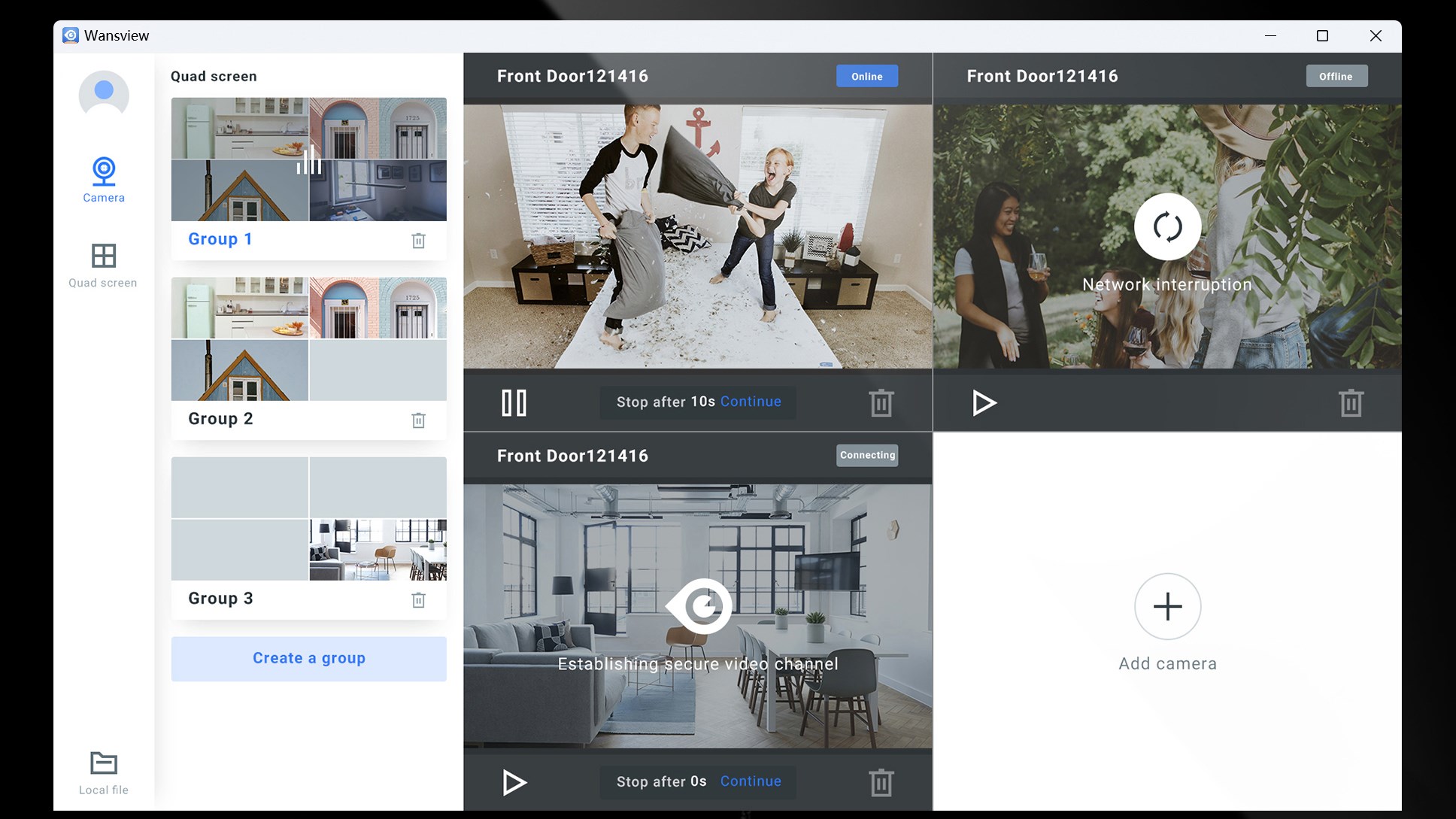Open the profile avatar in the sidebar
The image size is (1456, 819).
(103, 96)
